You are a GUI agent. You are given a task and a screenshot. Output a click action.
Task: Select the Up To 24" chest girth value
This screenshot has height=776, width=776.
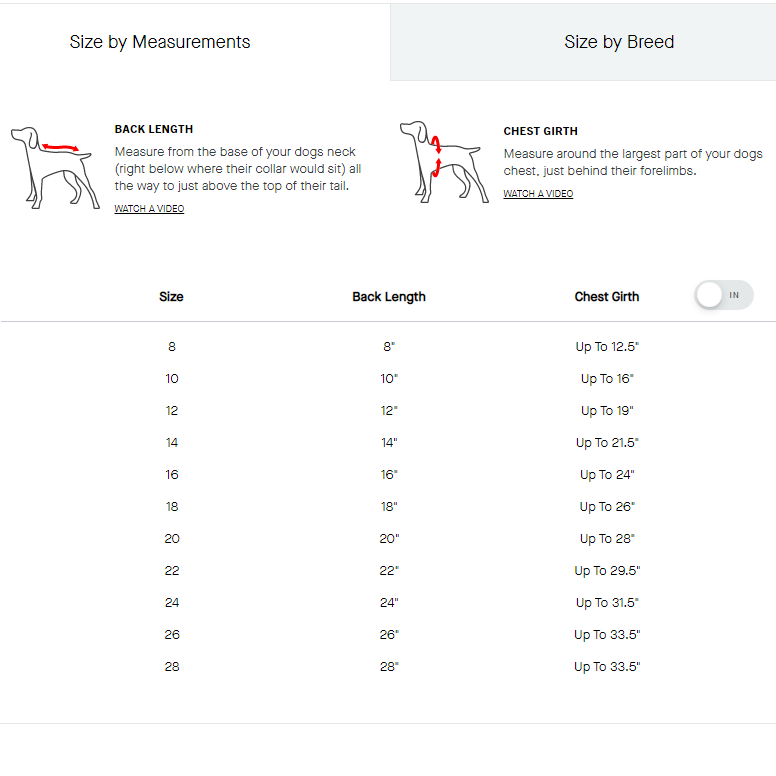[607, 475]
